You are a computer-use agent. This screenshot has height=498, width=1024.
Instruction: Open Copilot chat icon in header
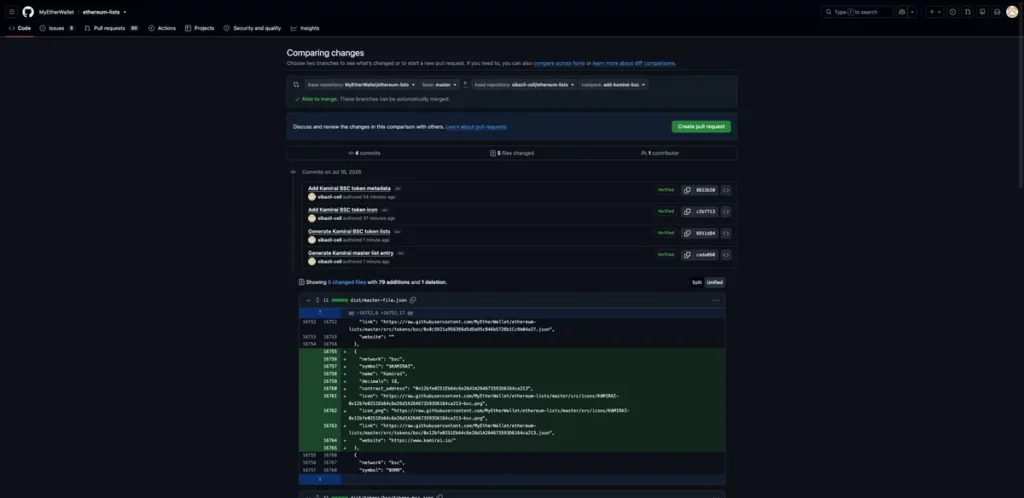(902, 12)
